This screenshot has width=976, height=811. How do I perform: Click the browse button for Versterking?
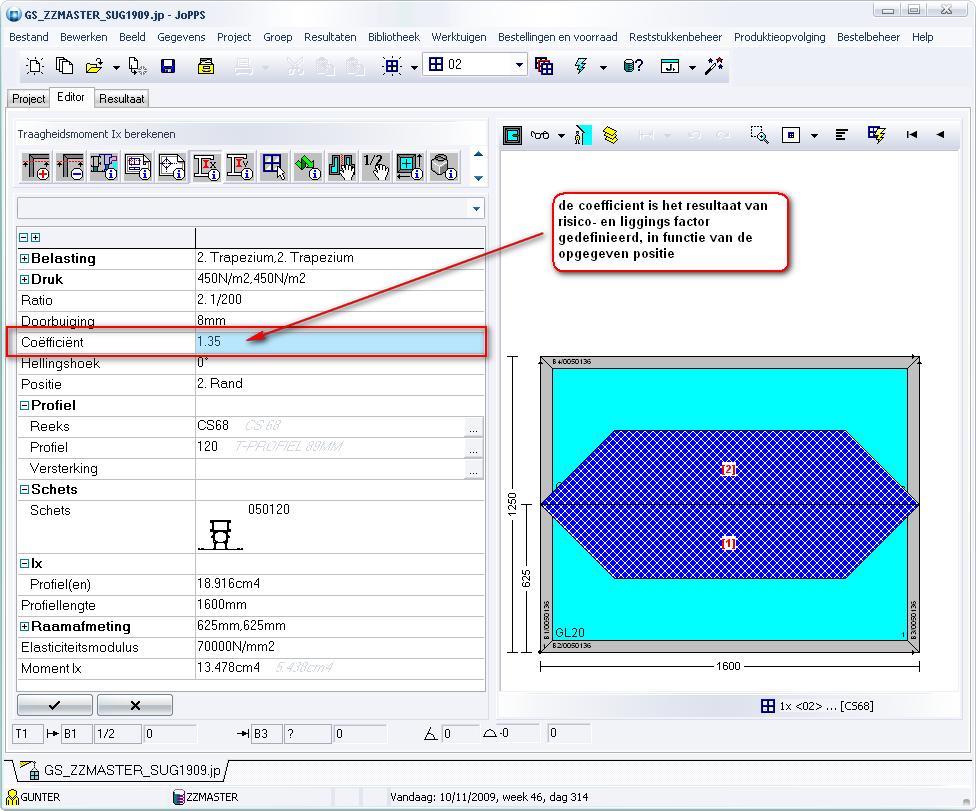(x=473, y=469)
